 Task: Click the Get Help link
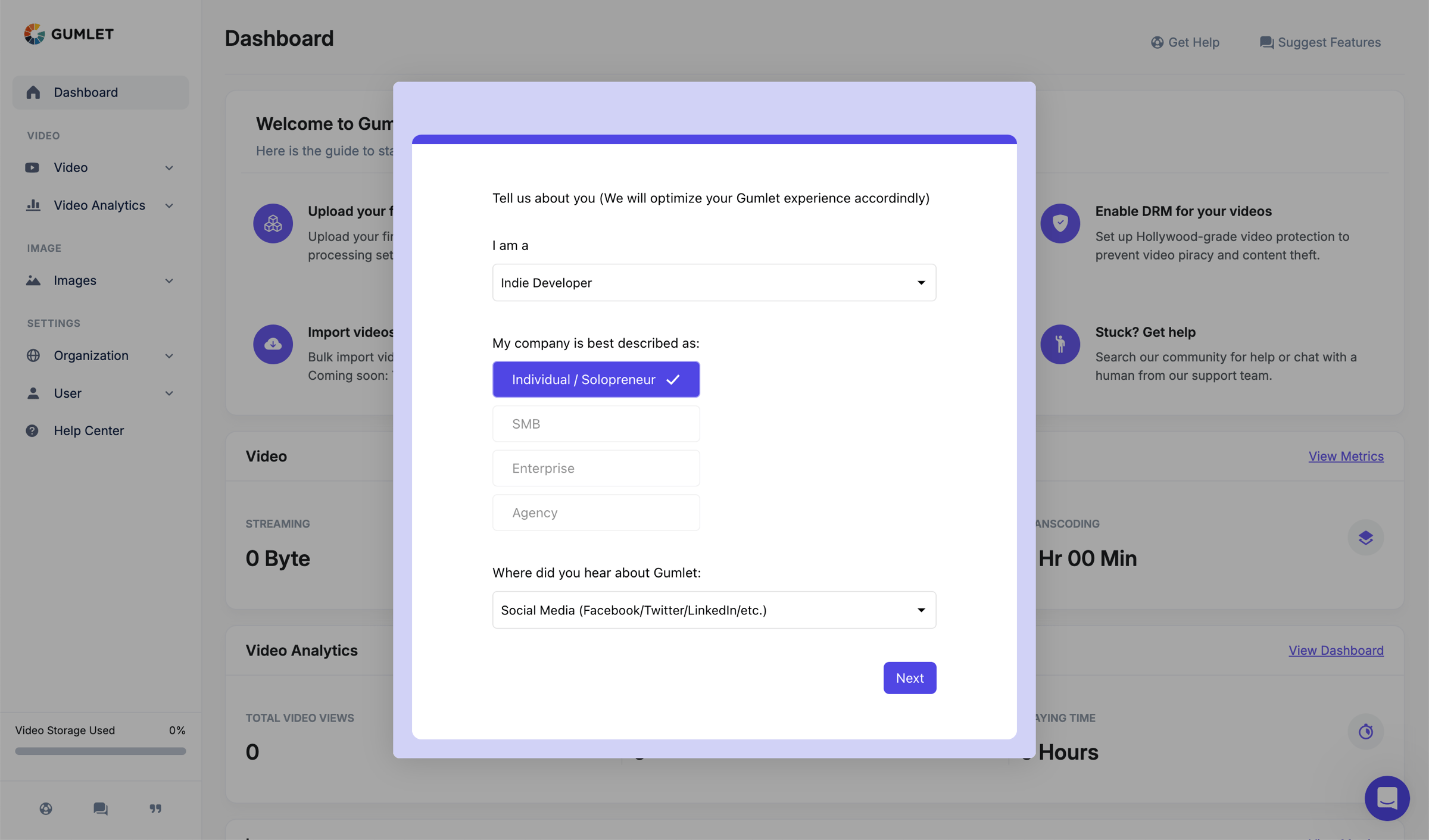coord(1185,42)
